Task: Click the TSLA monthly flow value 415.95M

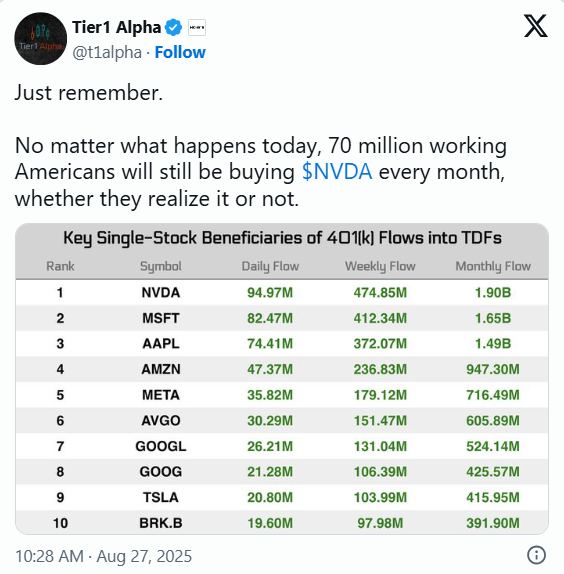Action: coord(493,497)
